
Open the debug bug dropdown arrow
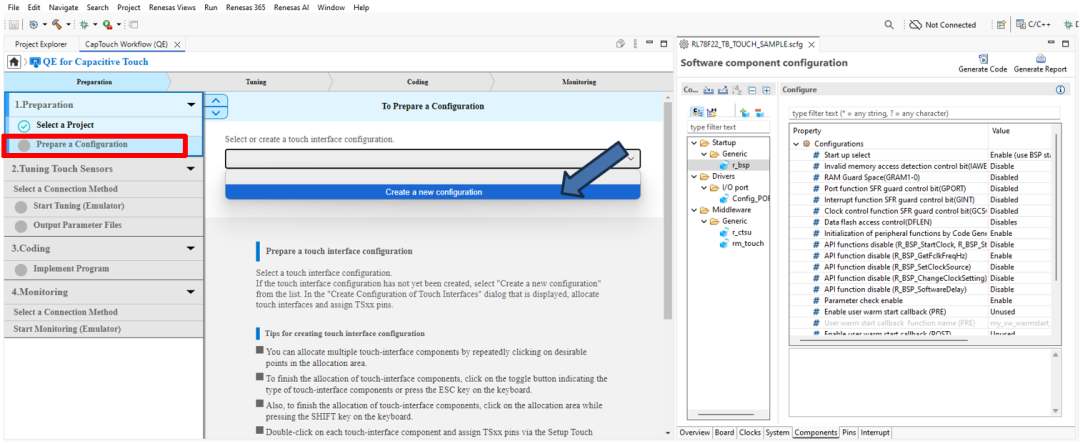click(x=94, y=25)
